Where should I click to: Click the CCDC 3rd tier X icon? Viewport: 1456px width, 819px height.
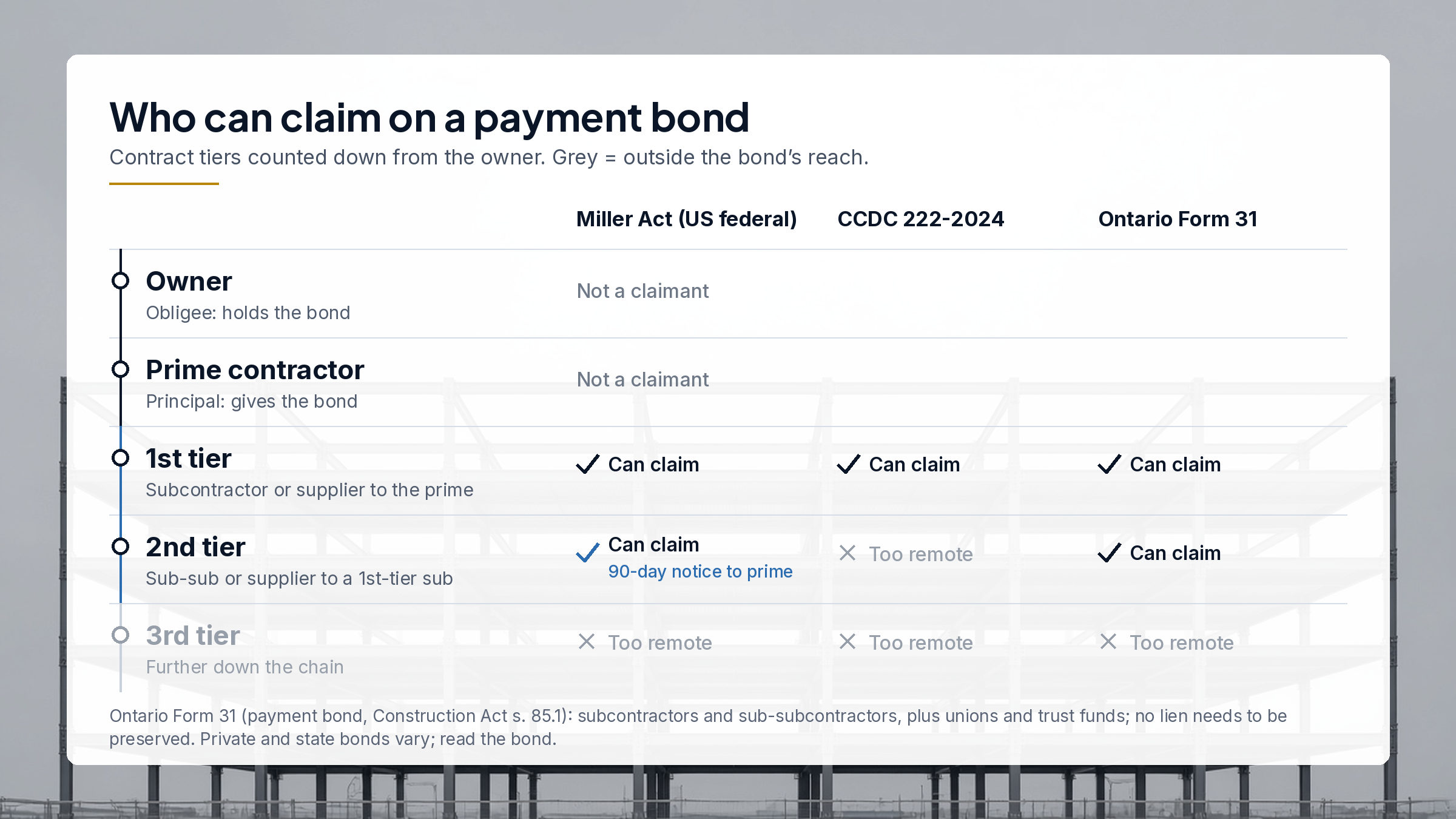click(x=848, y=641)
